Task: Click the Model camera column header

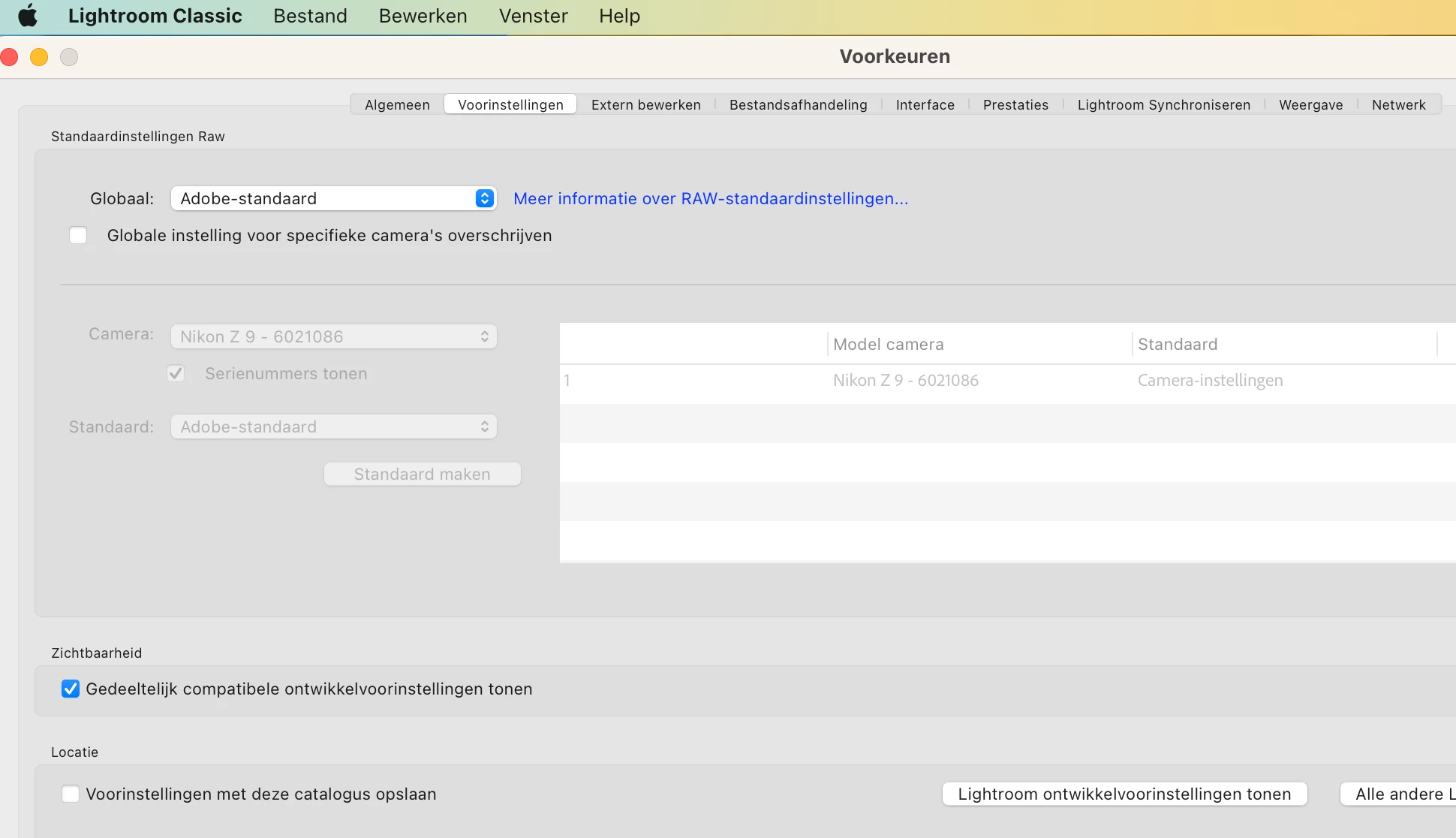Action: point(888,345)
